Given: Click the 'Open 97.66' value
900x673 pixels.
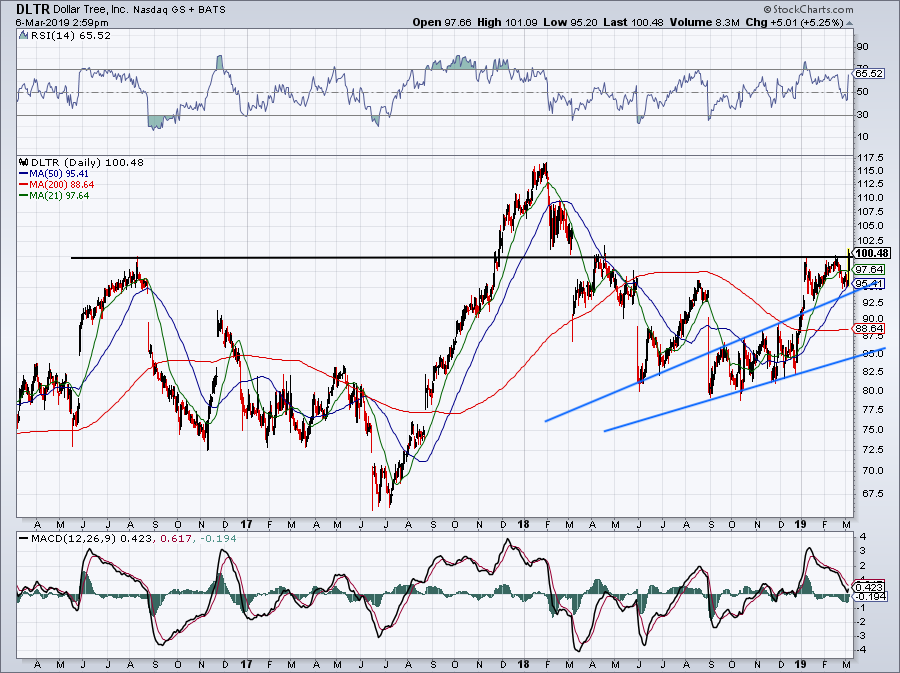Looking at the screenshot, I should click(x=442, y=22).
